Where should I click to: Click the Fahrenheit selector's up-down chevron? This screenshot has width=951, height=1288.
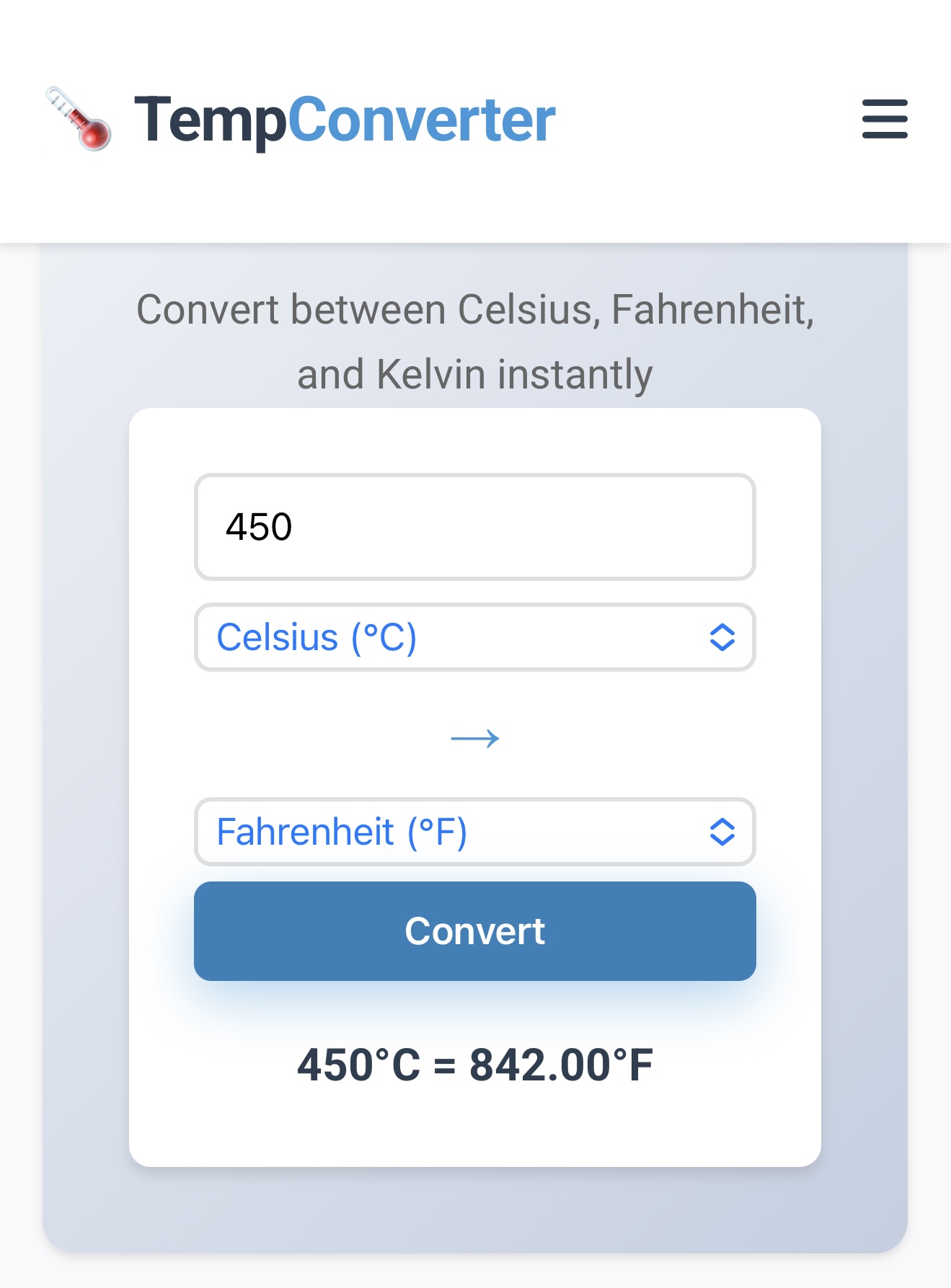pos(722,832)
